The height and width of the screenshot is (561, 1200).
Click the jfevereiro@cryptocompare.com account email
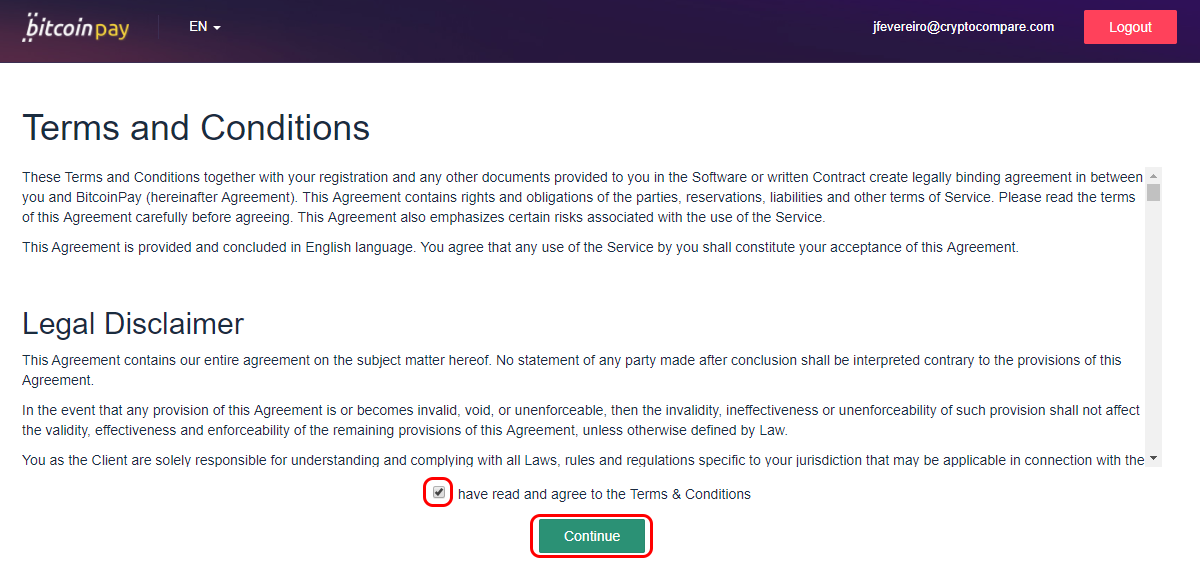963,27
